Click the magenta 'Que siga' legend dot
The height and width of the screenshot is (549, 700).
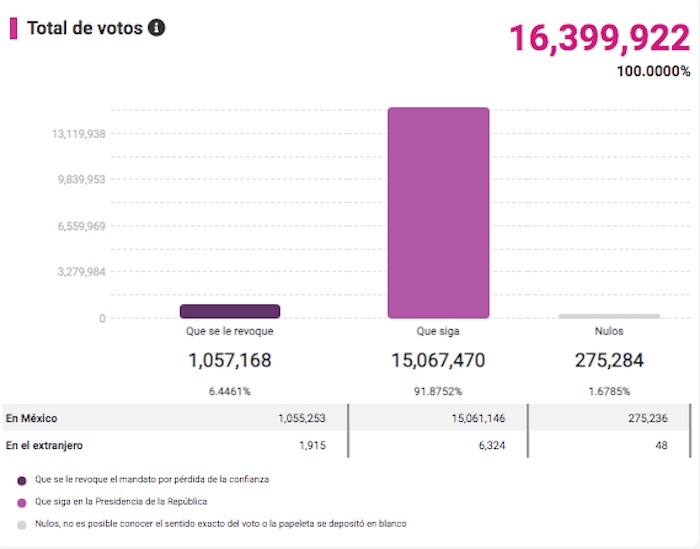pos(22,501)
